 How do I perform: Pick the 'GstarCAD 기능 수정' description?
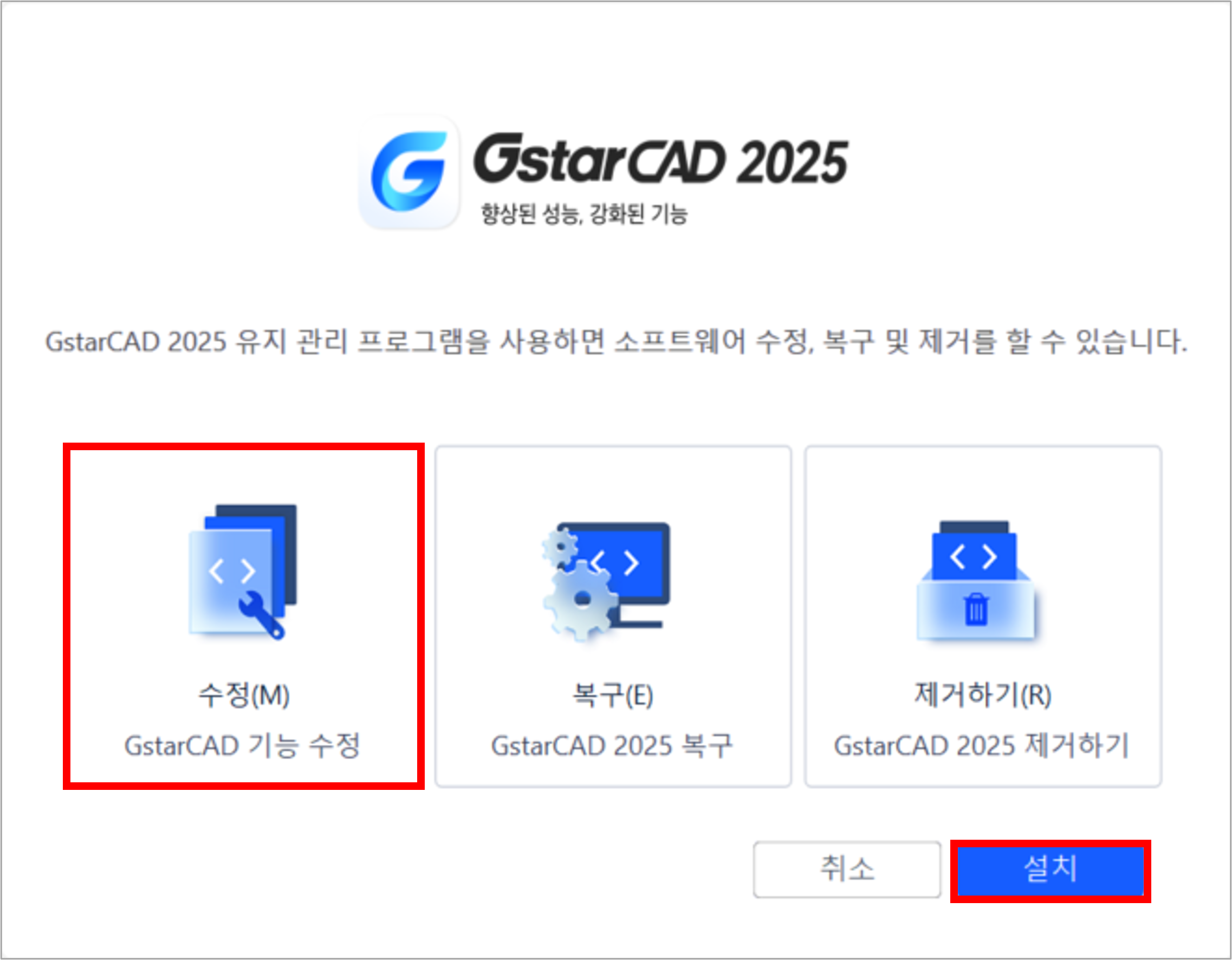click(242, 745)
